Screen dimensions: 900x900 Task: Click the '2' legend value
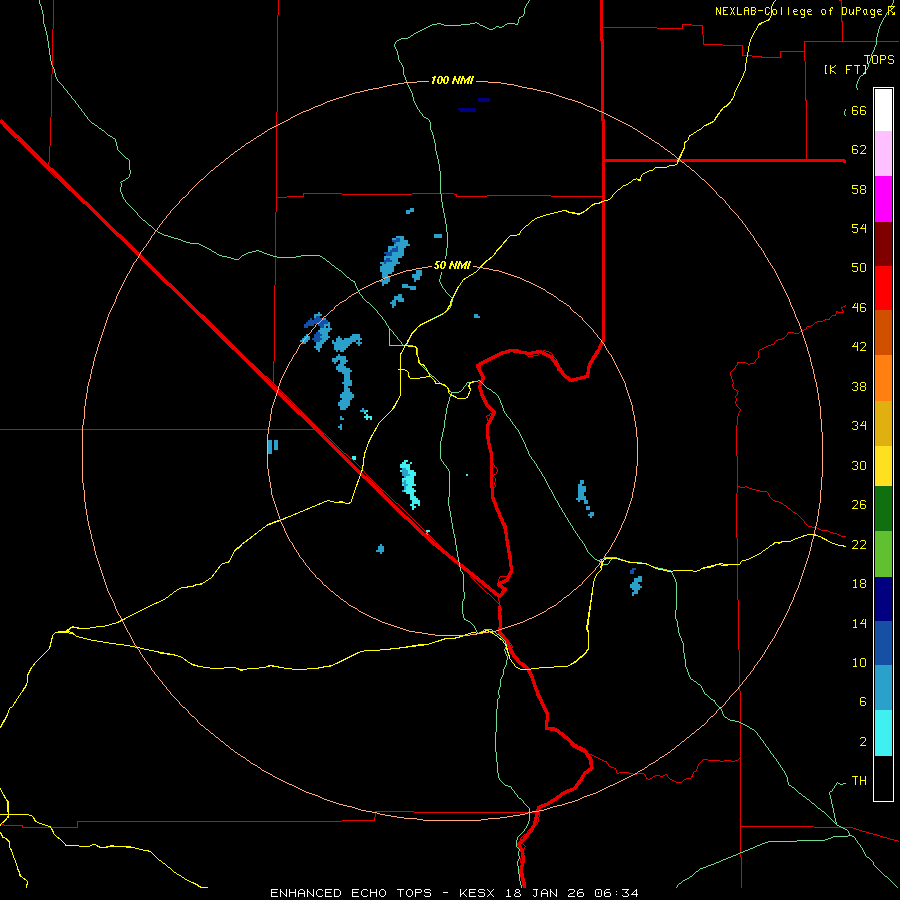(x=862, y=742)
